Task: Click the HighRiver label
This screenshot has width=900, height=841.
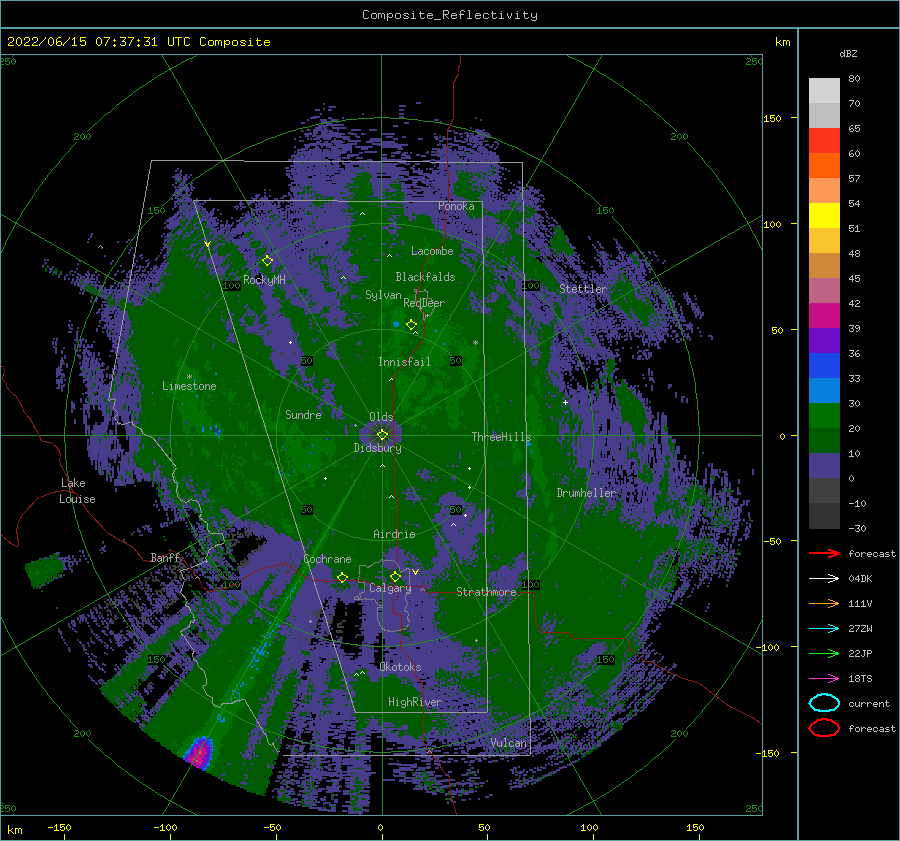Action: [414, 702]
